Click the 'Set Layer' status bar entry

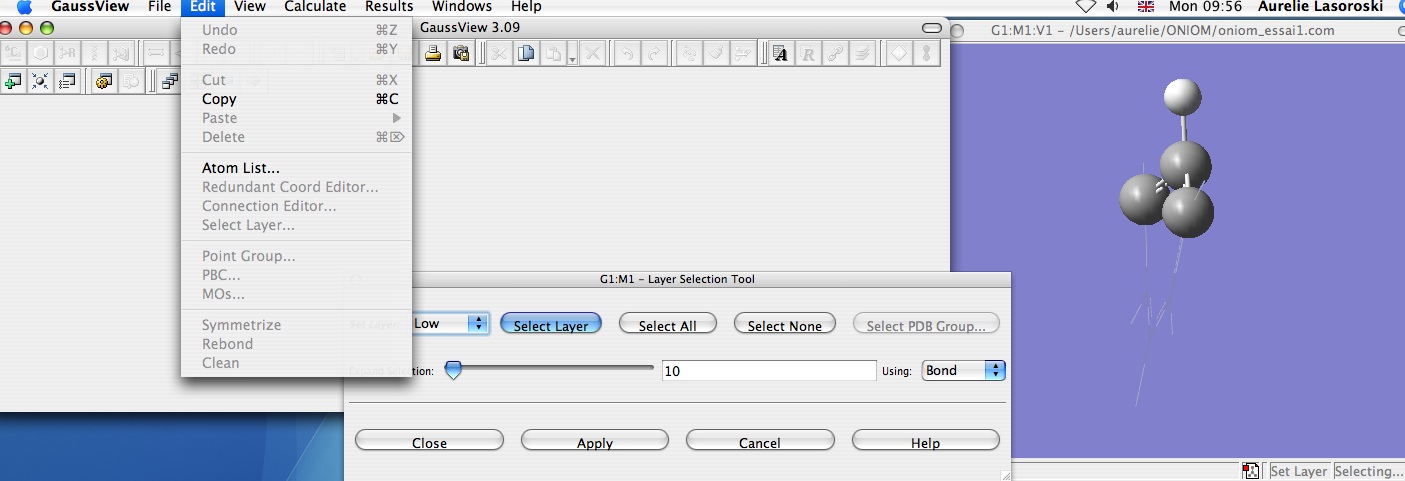coord(1298,471)
